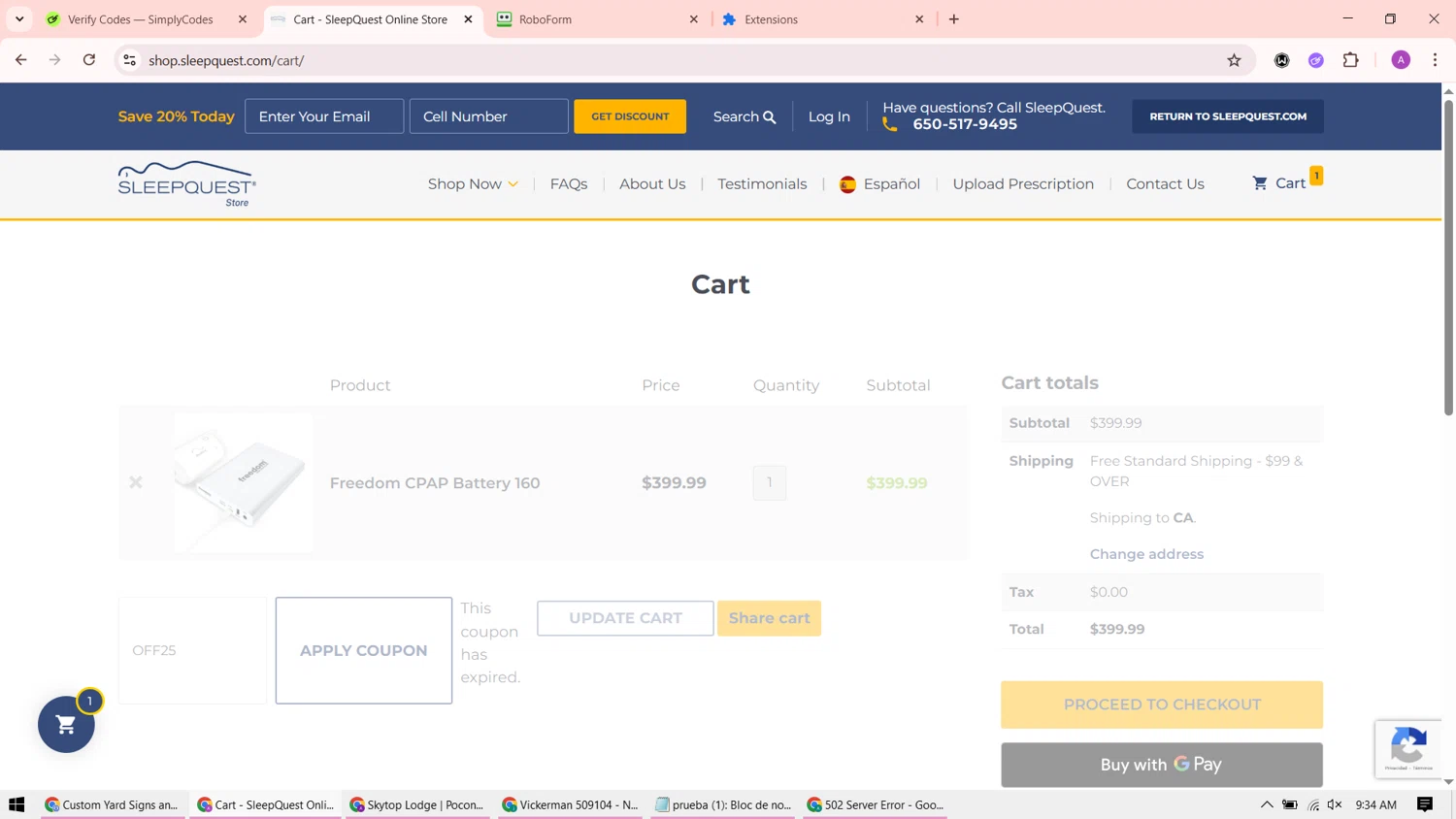The width and height of the screenshot is (1456, 819).
Task: Close the Cart SleepQuest tab
Action: pos(468,19)
